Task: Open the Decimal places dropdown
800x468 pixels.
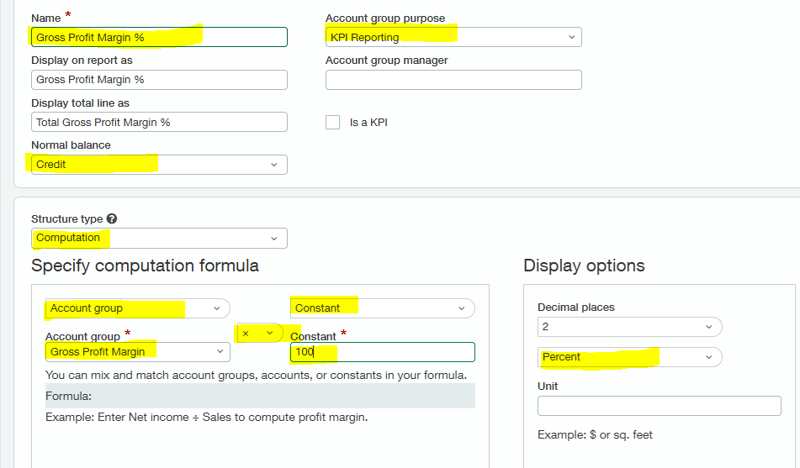Action: point(629,327)
